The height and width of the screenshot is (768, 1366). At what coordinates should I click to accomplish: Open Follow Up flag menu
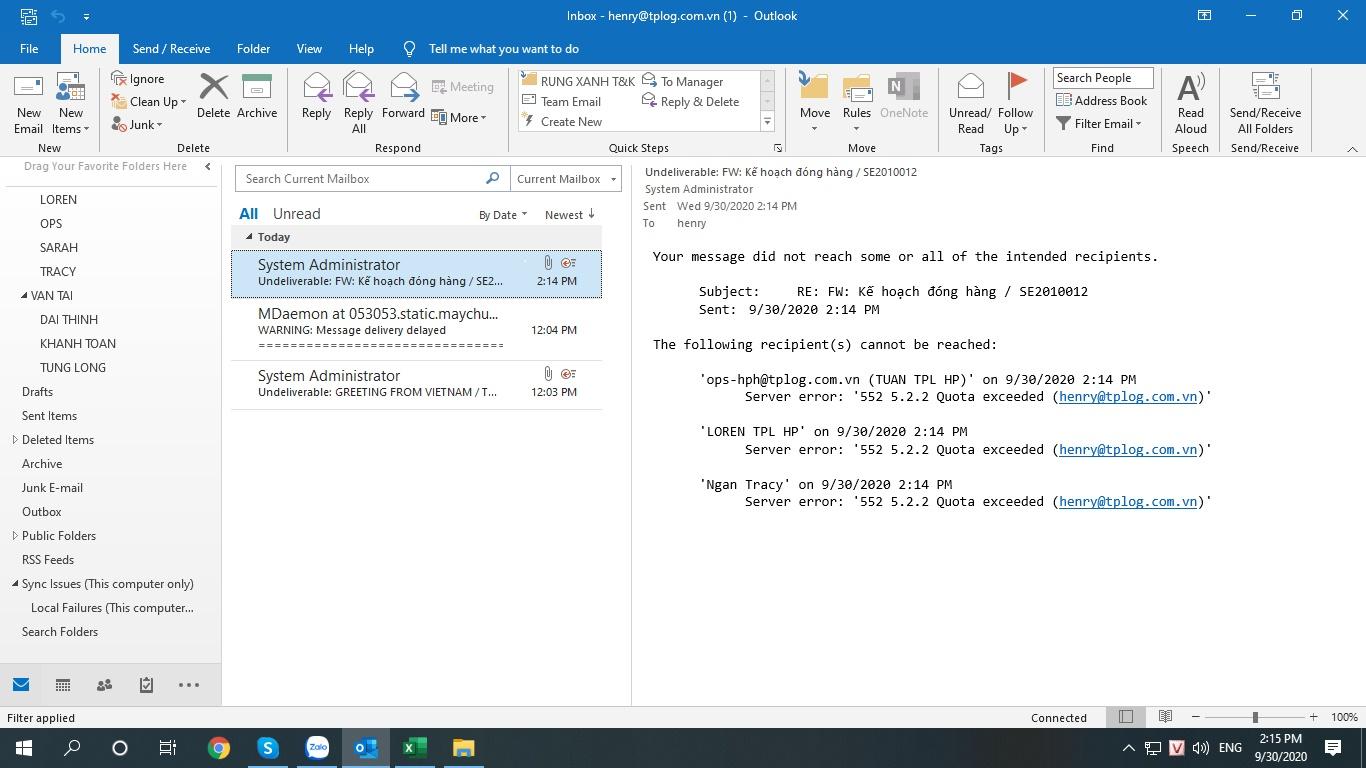1015,103
